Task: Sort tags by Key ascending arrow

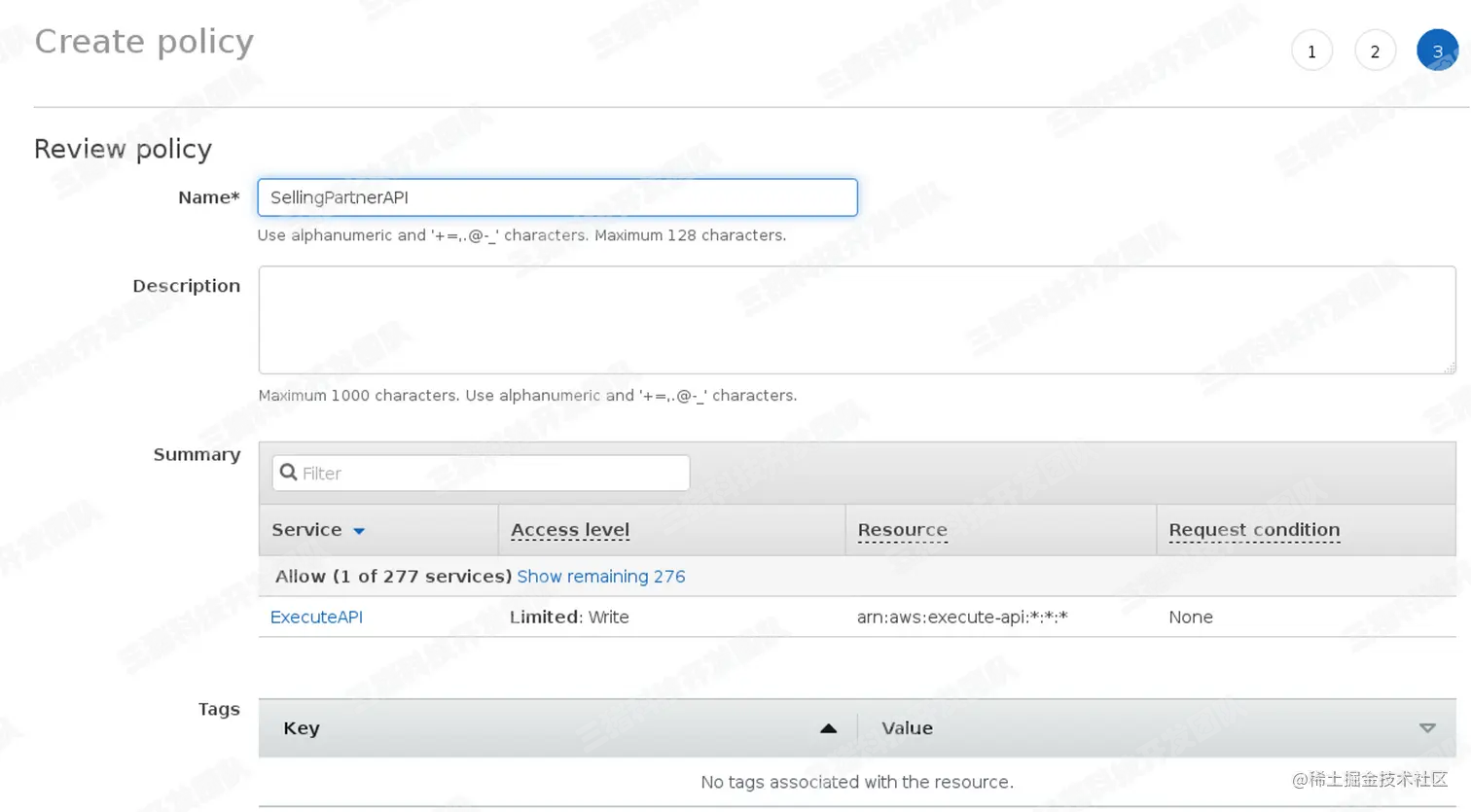Action: coord(828,727)
